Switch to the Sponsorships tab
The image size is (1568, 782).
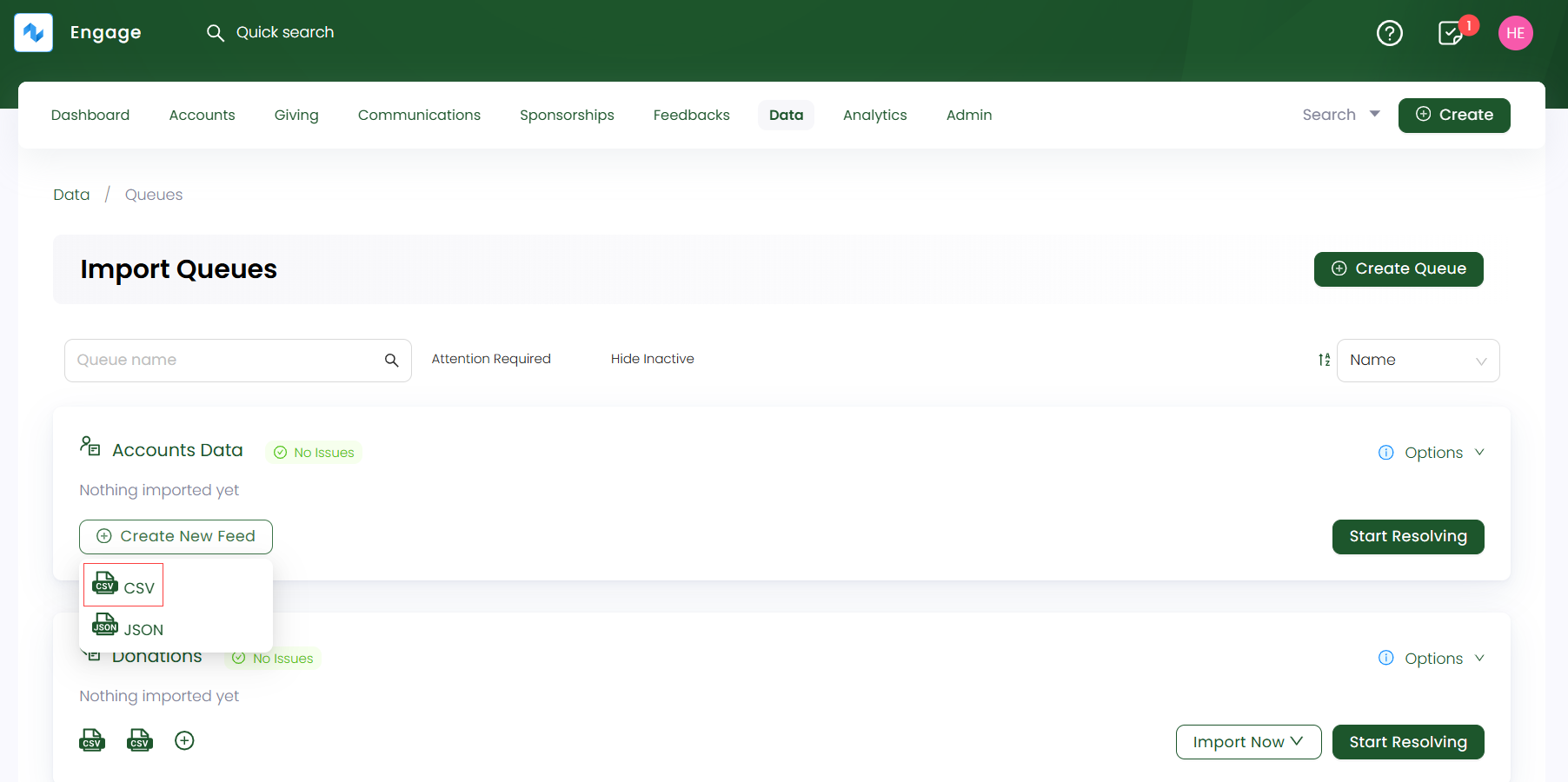[567, 115]
